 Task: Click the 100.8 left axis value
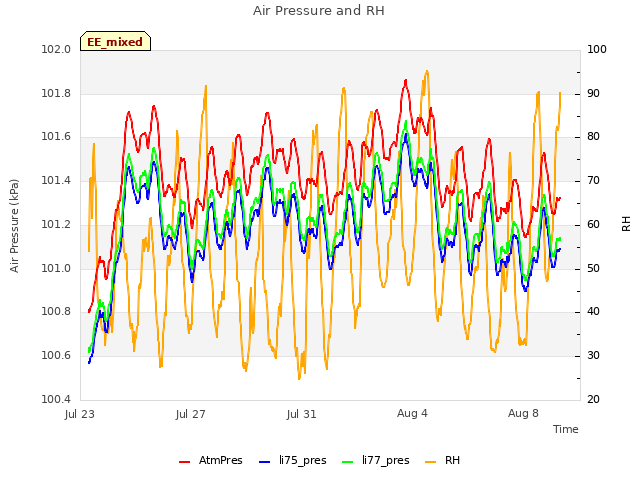coord(56,312)
